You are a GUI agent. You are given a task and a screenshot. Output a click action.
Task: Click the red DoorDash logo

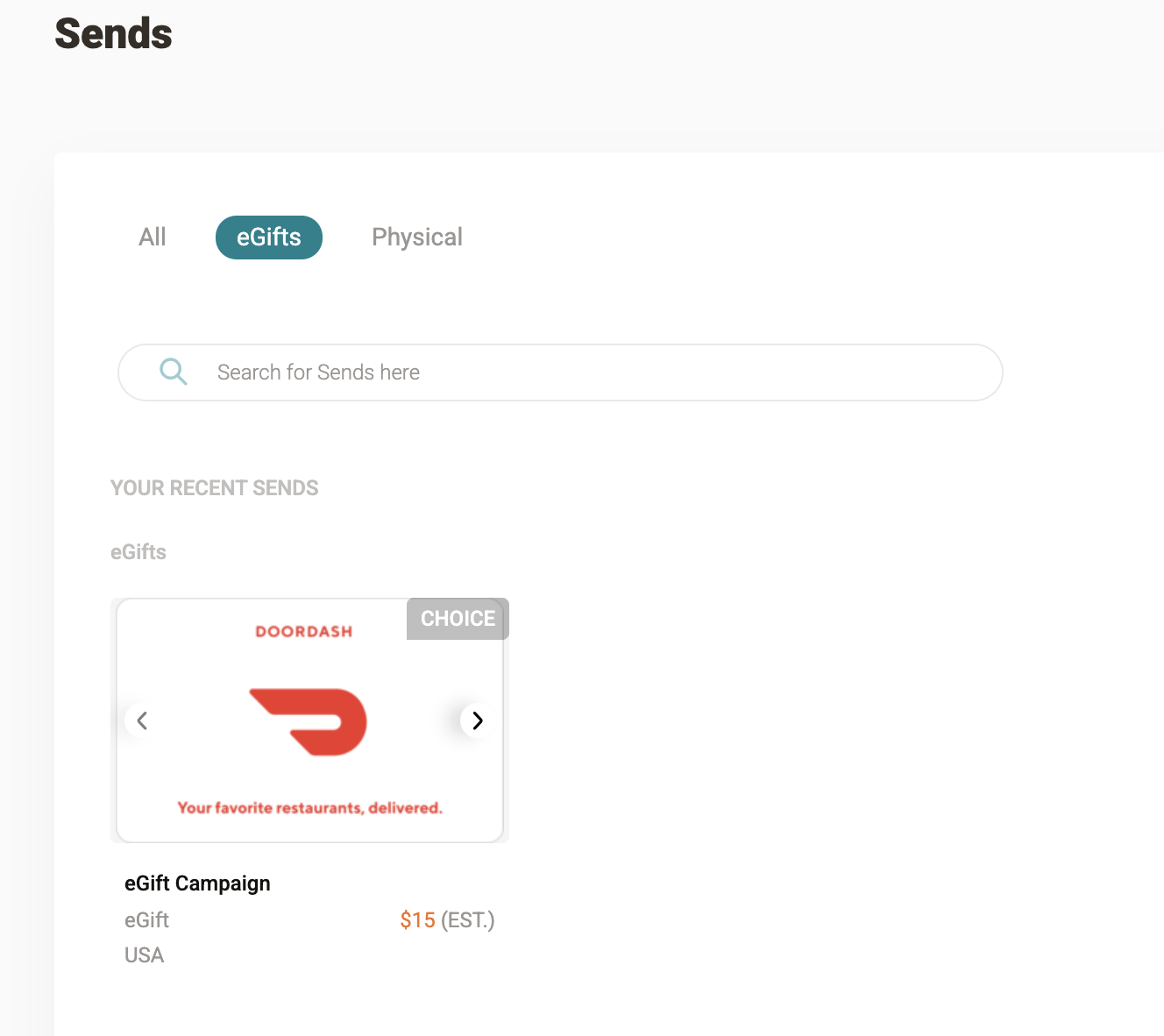click(309, 722)
